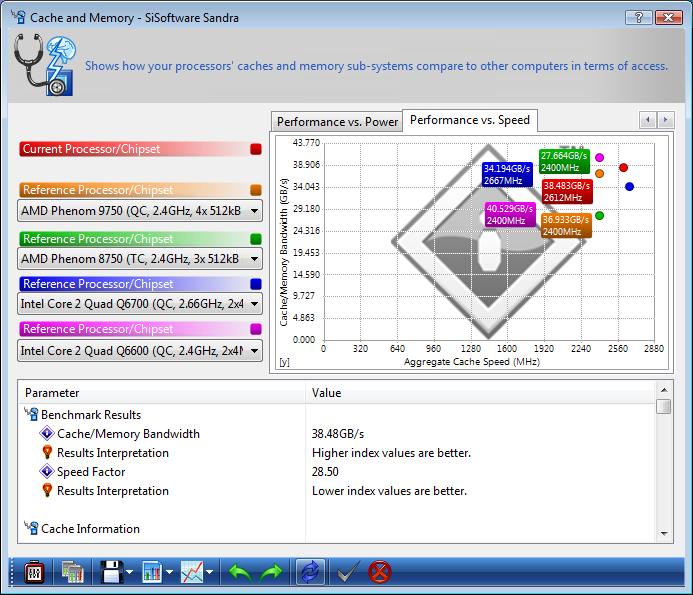Click the 27.664GB/s green chart label

point(564,162)
